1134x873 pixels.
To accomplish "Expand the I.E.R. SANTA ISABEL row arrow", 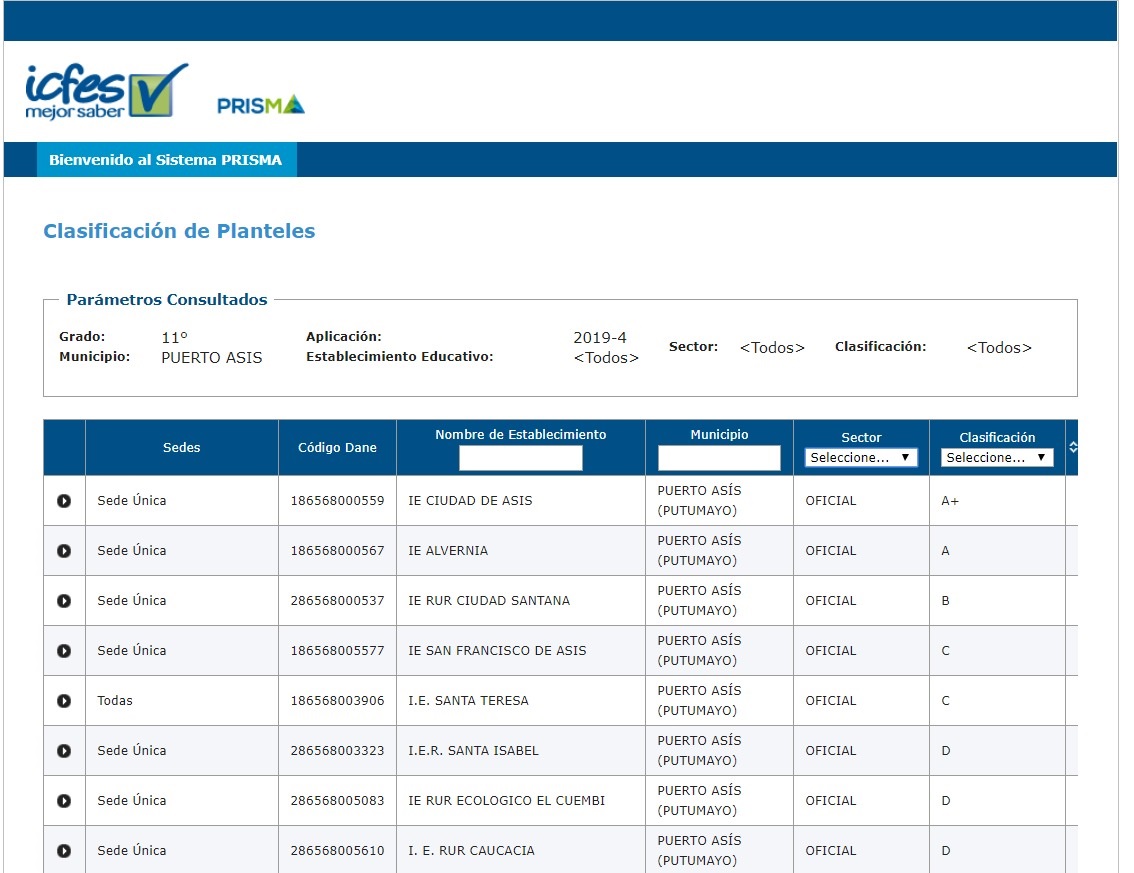I will click(x=64, y=751).
